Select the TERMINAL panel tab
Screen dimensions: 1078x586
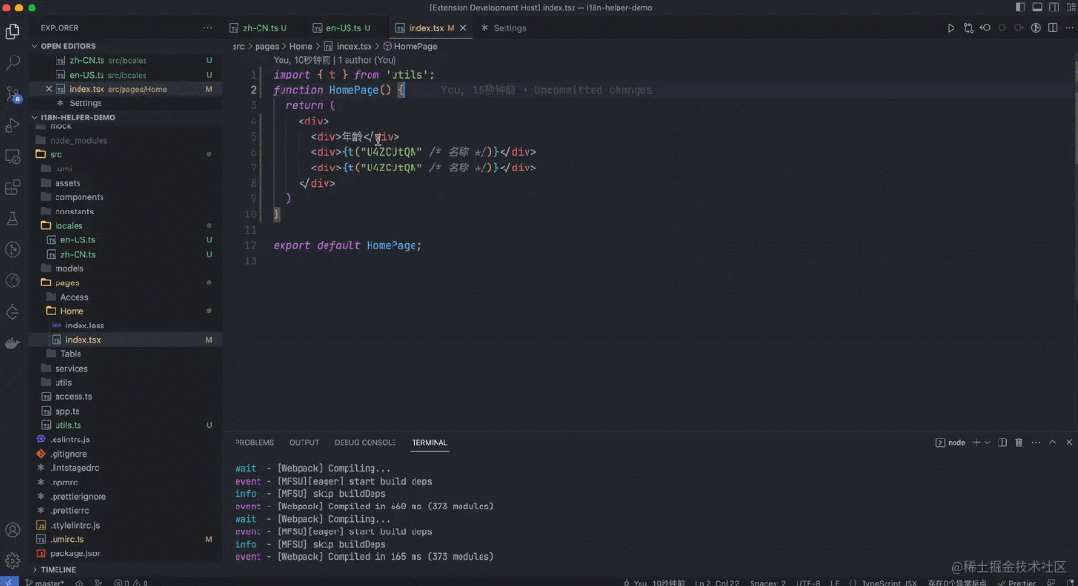(430, 443)
